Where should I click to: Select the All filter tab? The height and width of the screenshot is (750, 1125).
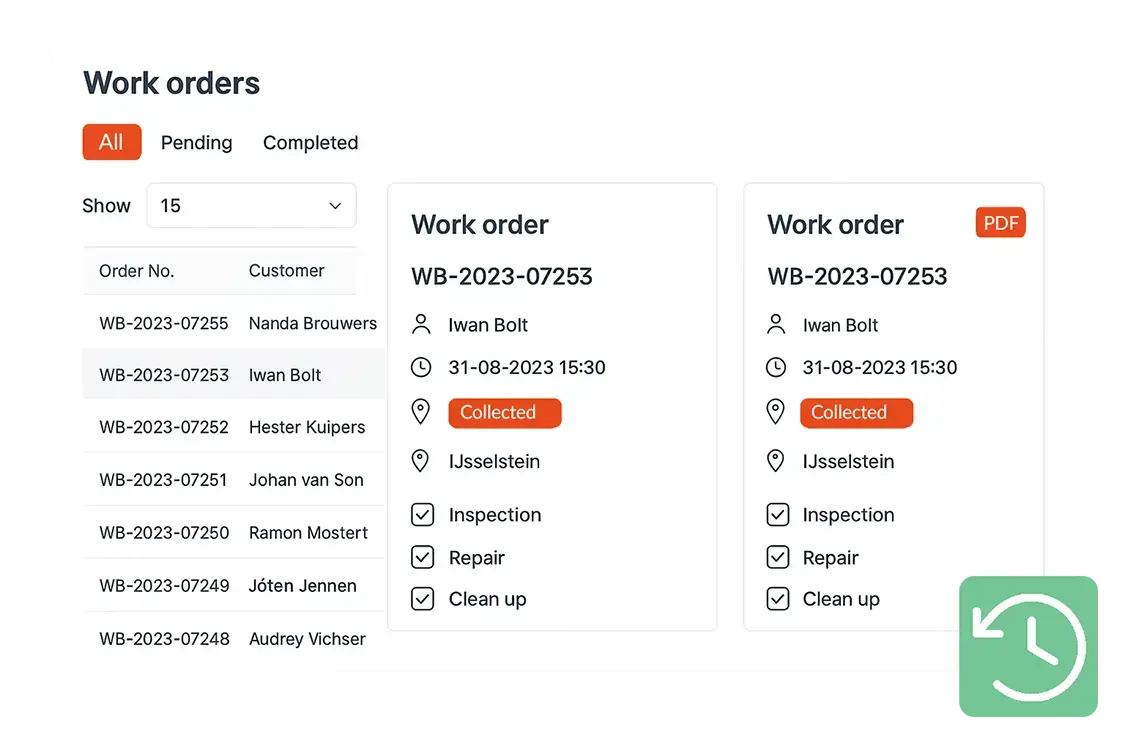(x=111, y=142)
